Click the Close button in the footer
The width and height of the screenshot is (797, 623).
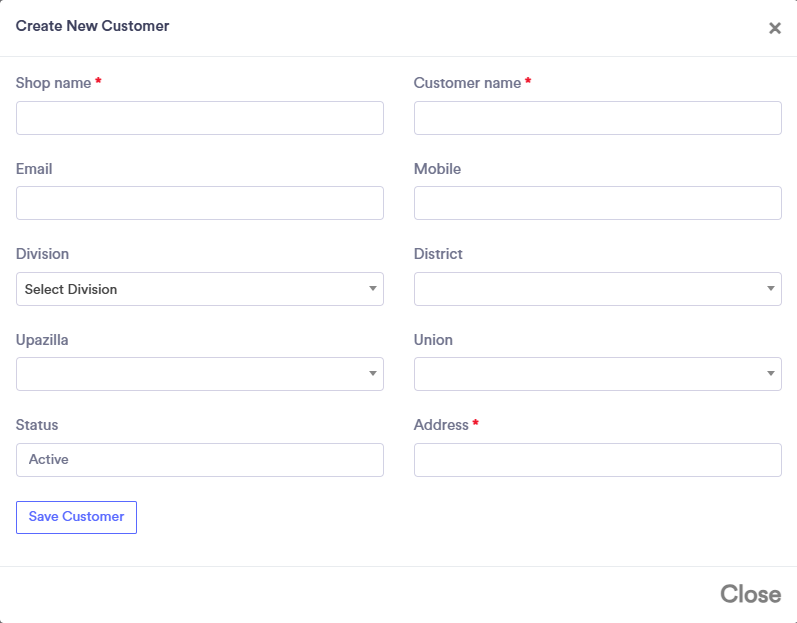(750, 594)
